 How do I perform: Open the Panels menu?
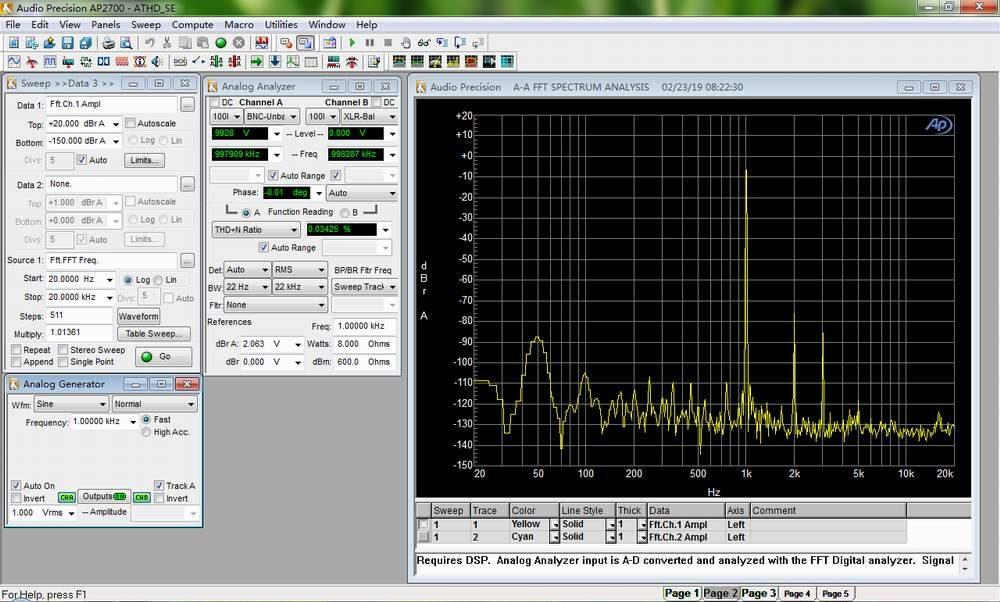105,24
